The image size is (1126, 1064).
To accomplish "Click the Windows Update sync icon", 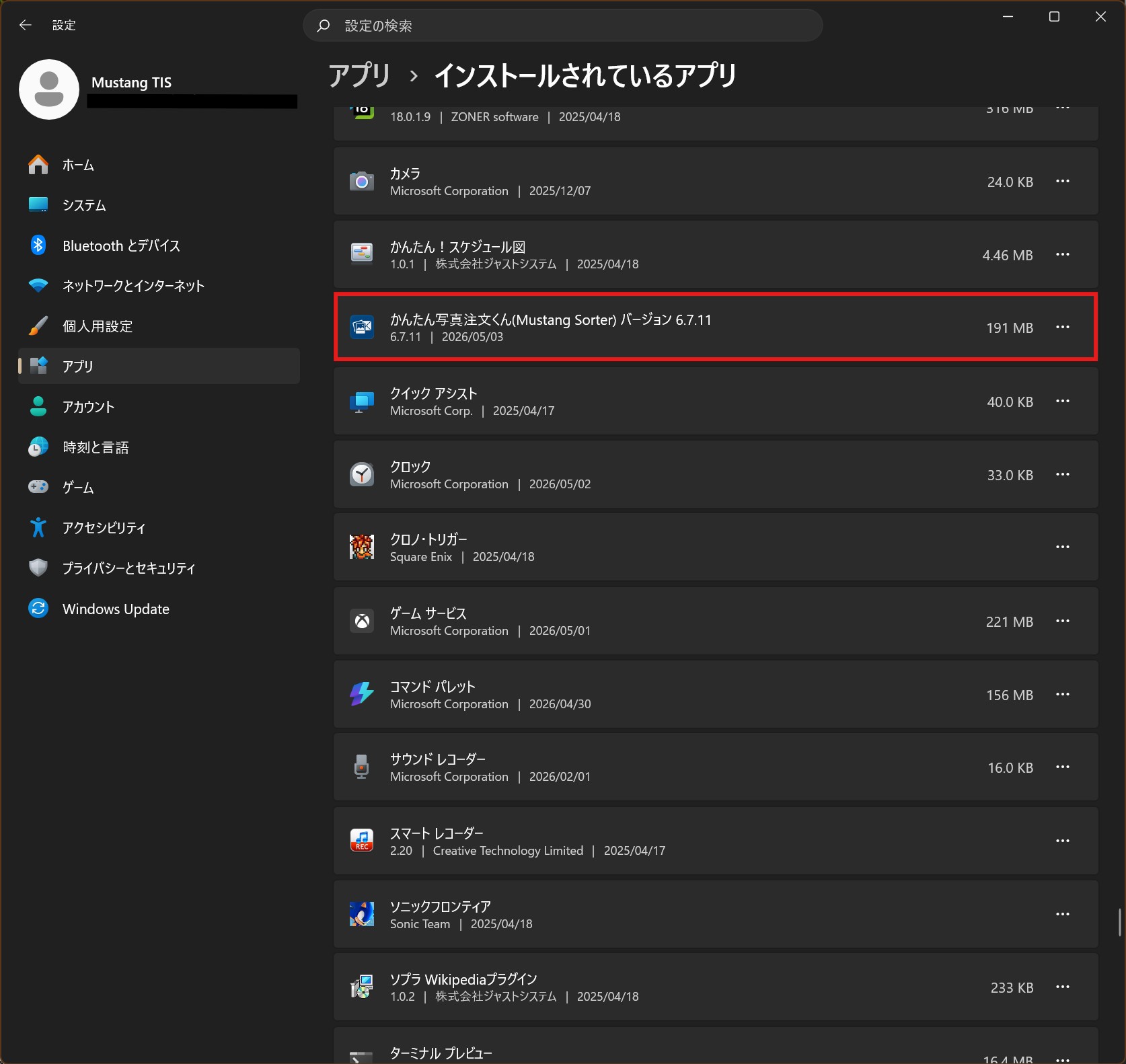I will [38, 608].
